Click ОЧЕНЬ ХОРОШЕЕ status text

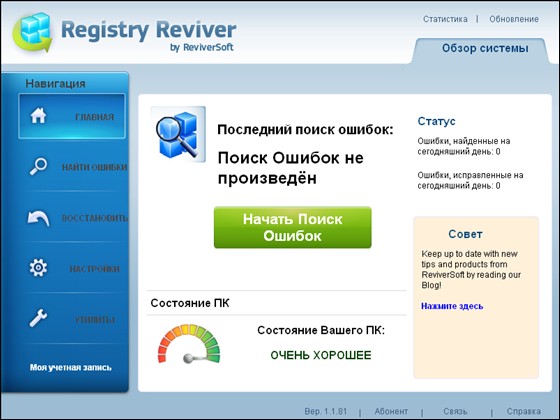coord(321,355)
